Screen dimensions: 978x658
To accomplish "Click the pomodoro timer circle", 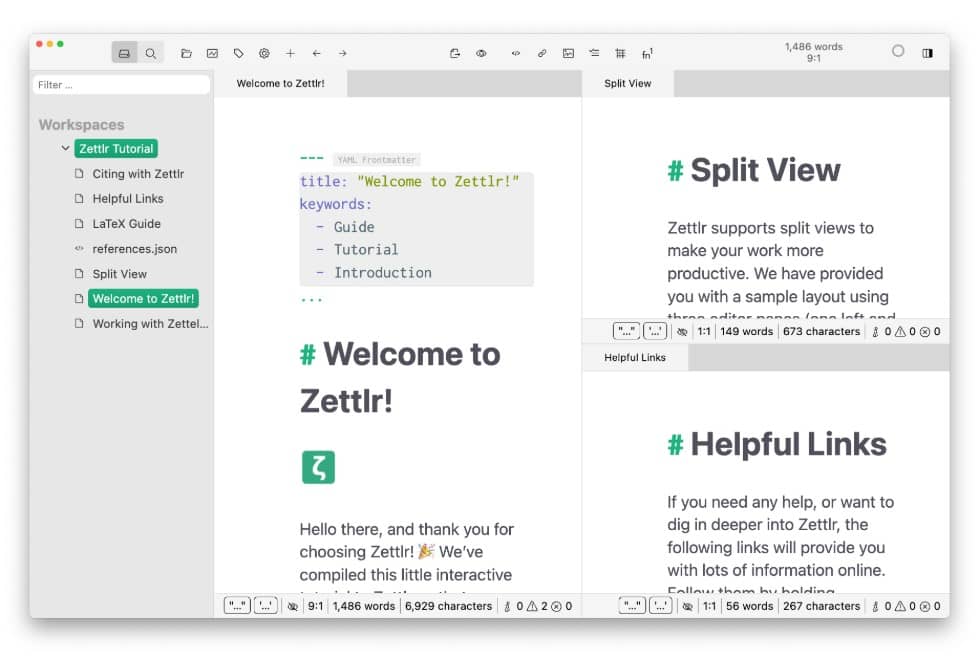I will click(x=897, y=52).
